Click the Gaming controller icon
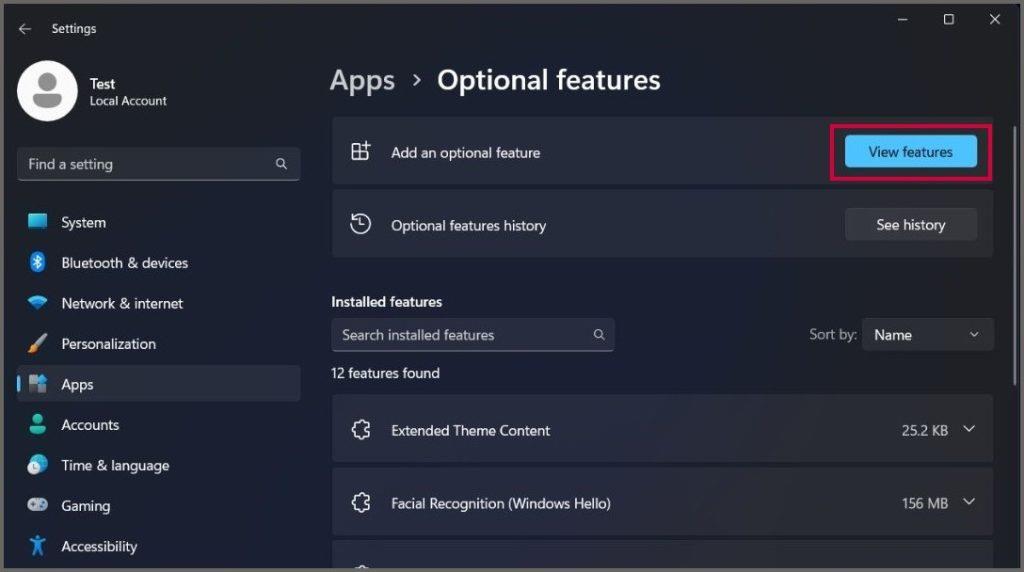The height and width of the screenshot is (572, 1024). [x=37, y=505]
